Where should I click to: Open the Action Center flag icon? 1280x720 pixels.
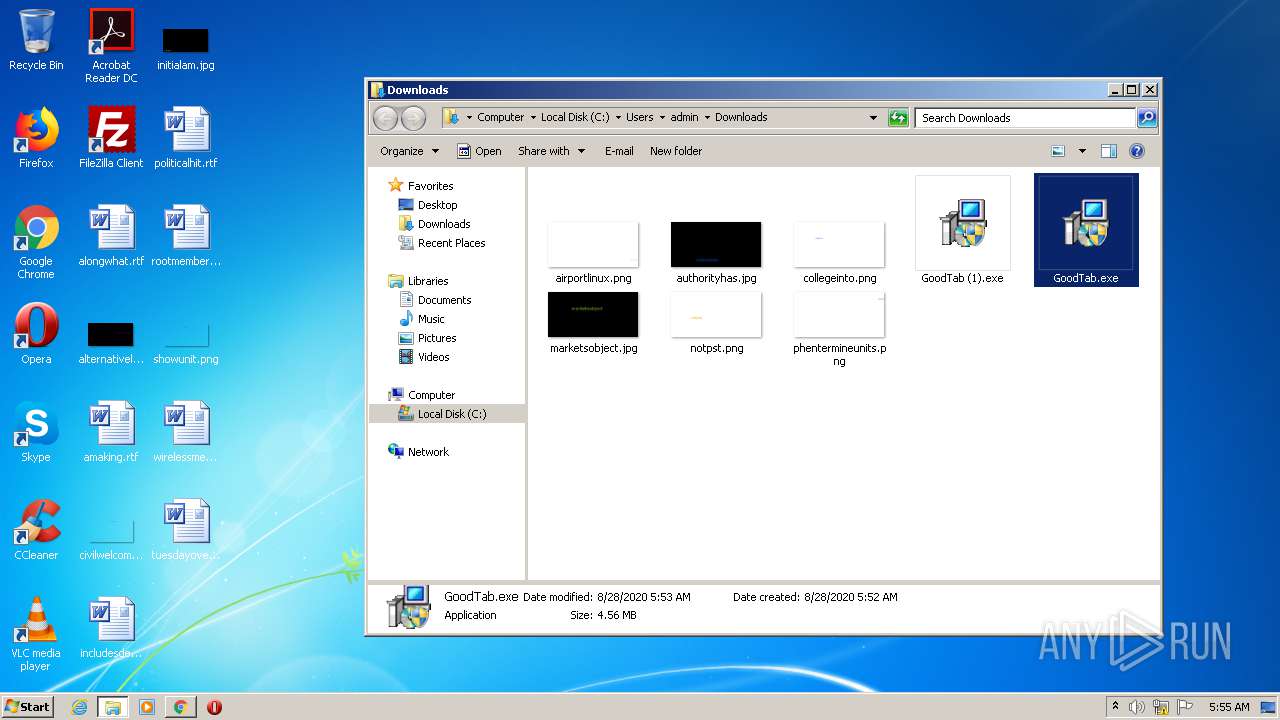point(1185,707)
